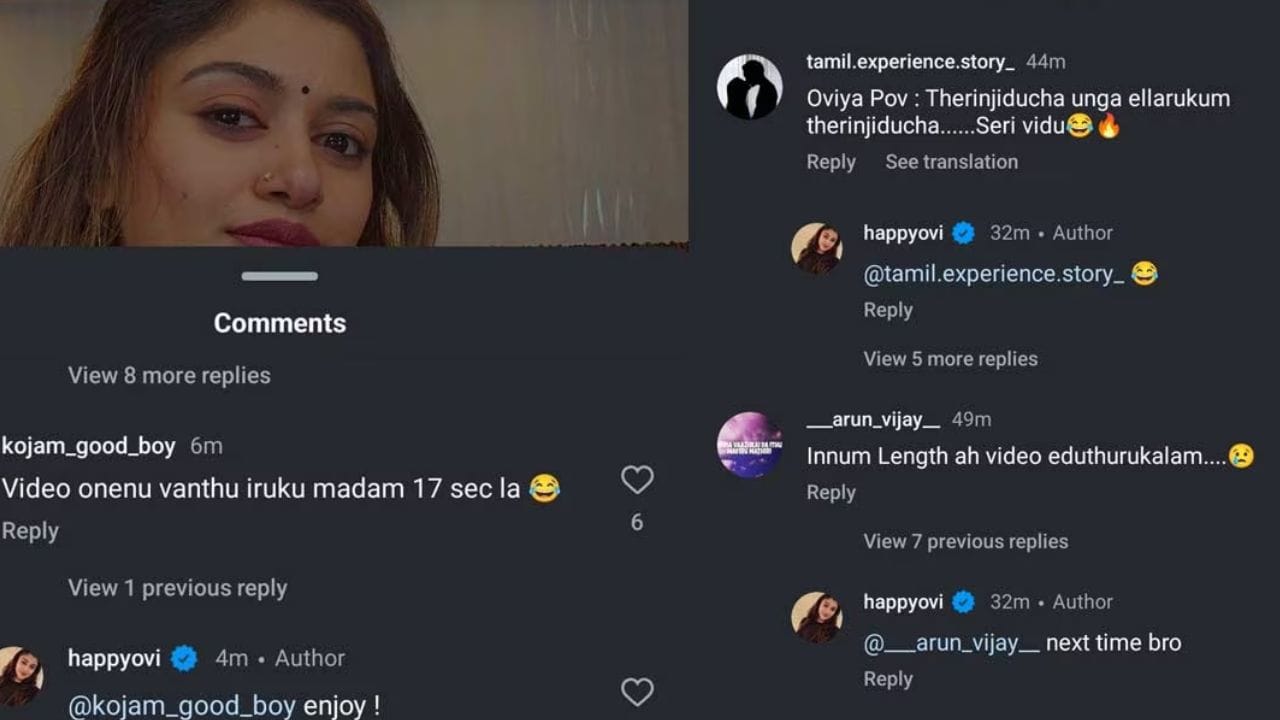
Task: Toggle the heart on happyovi's enjoy reply
Action: [637, 692]
